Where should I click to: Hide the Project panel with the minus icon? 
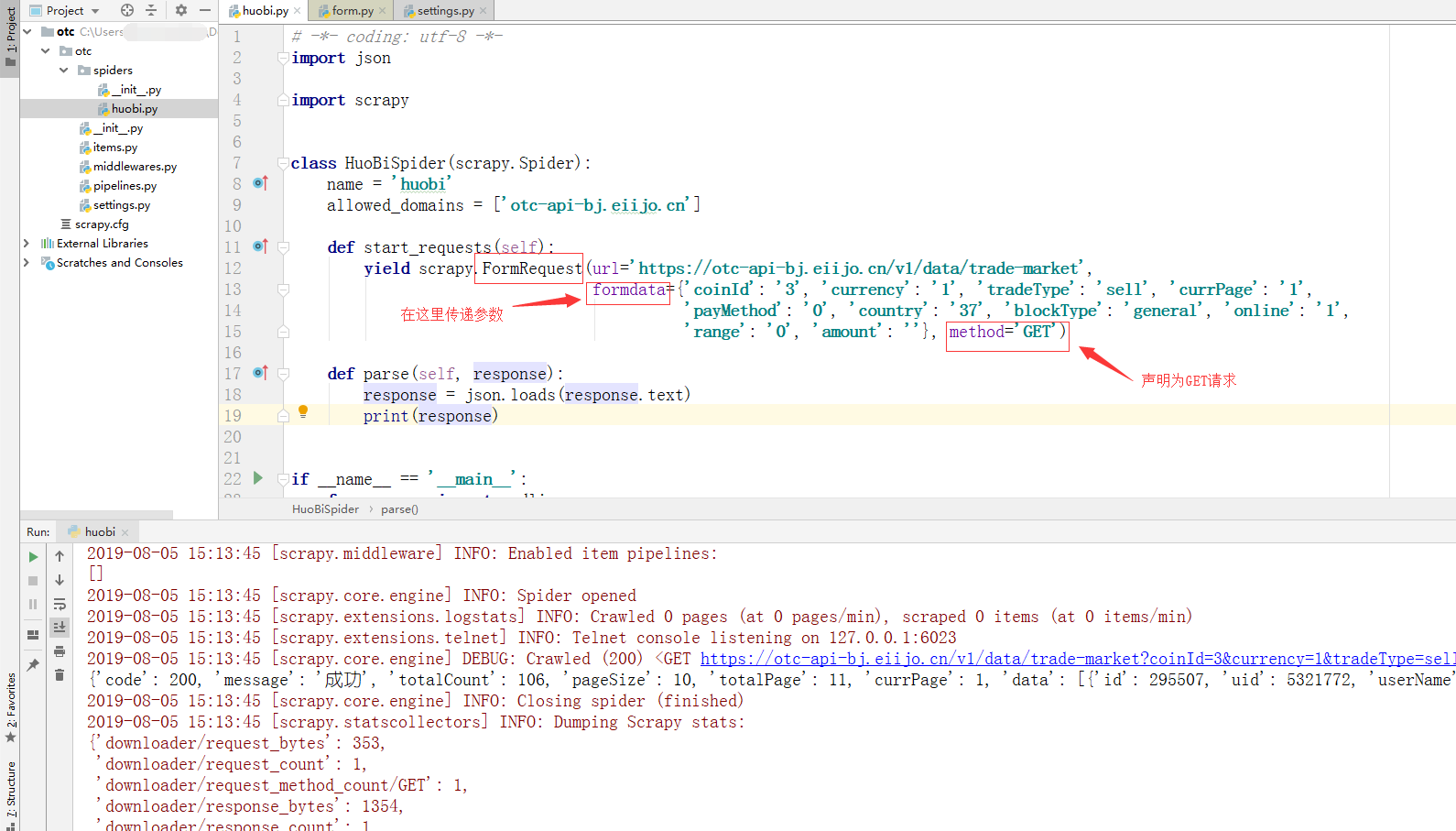click(205, 10)
